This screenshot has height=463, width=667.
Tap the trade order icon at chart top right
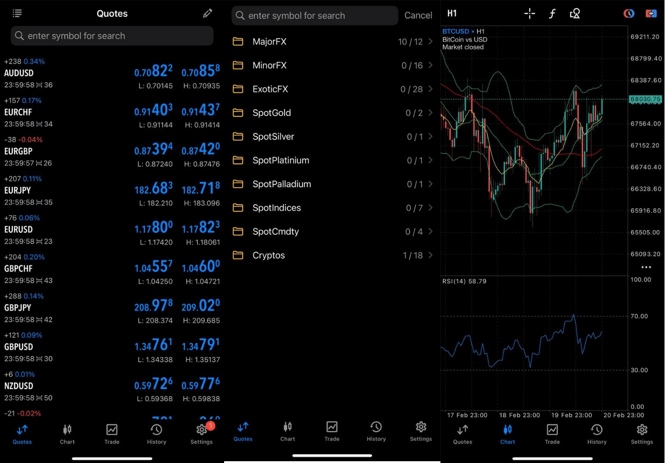pyautogui.click(x=651, y=14)
